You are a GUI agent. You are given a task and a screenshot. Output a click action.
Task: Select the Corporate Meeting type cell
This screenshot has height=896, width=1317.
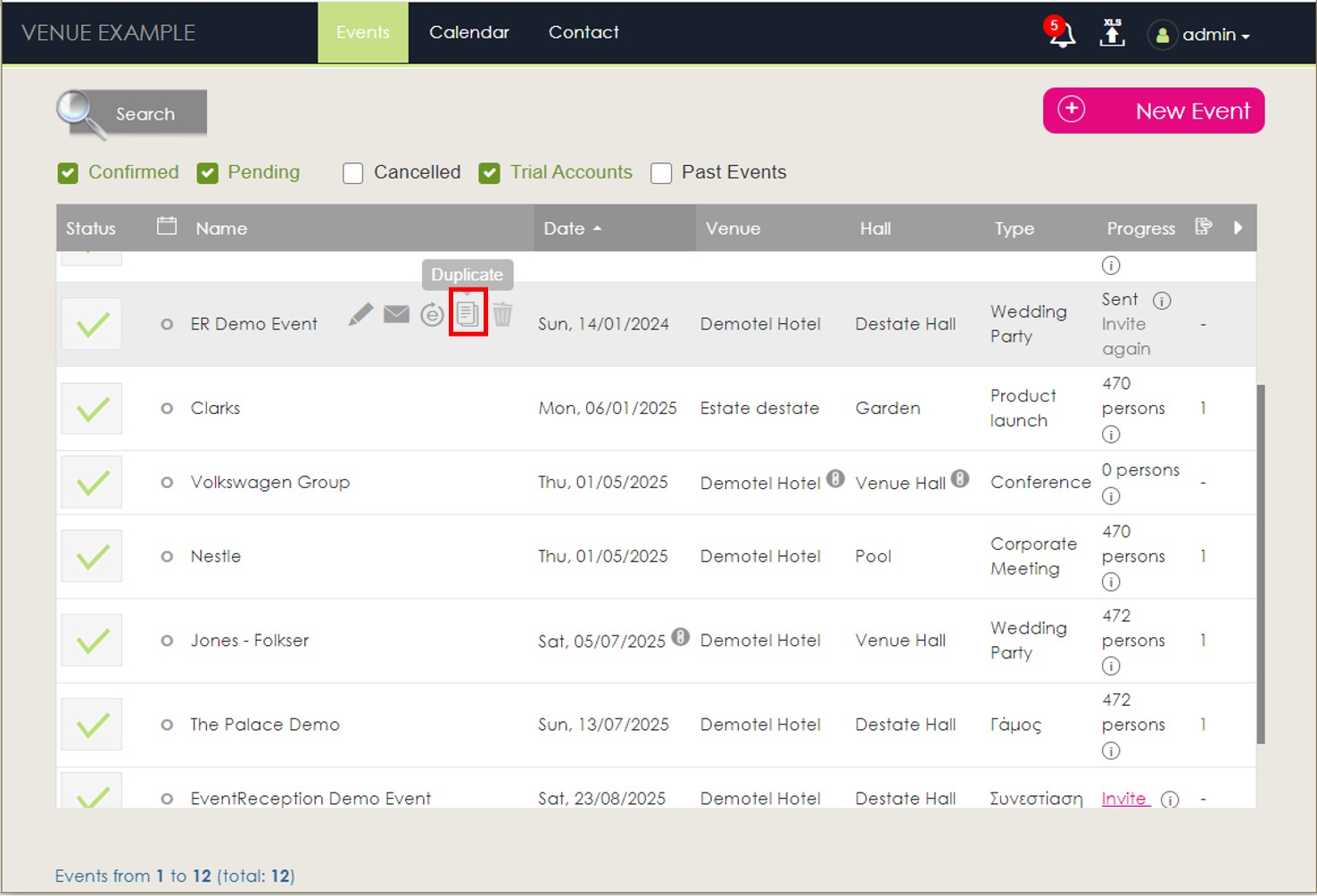pyautogui.click(x=1033, y=557)
